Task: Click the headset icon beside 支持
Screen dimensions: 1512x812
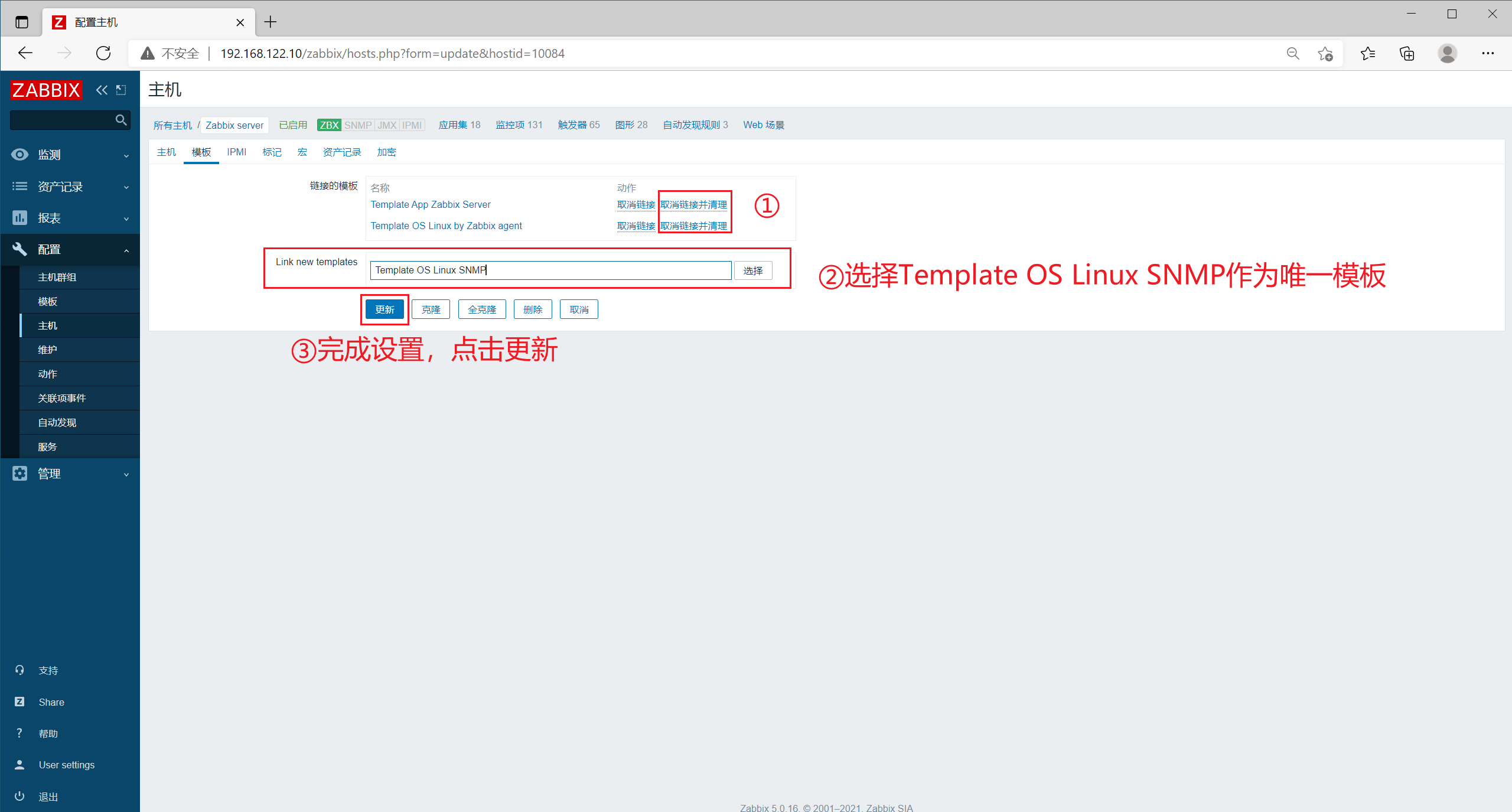Action: pyautogui.click(x=19, y=670)
